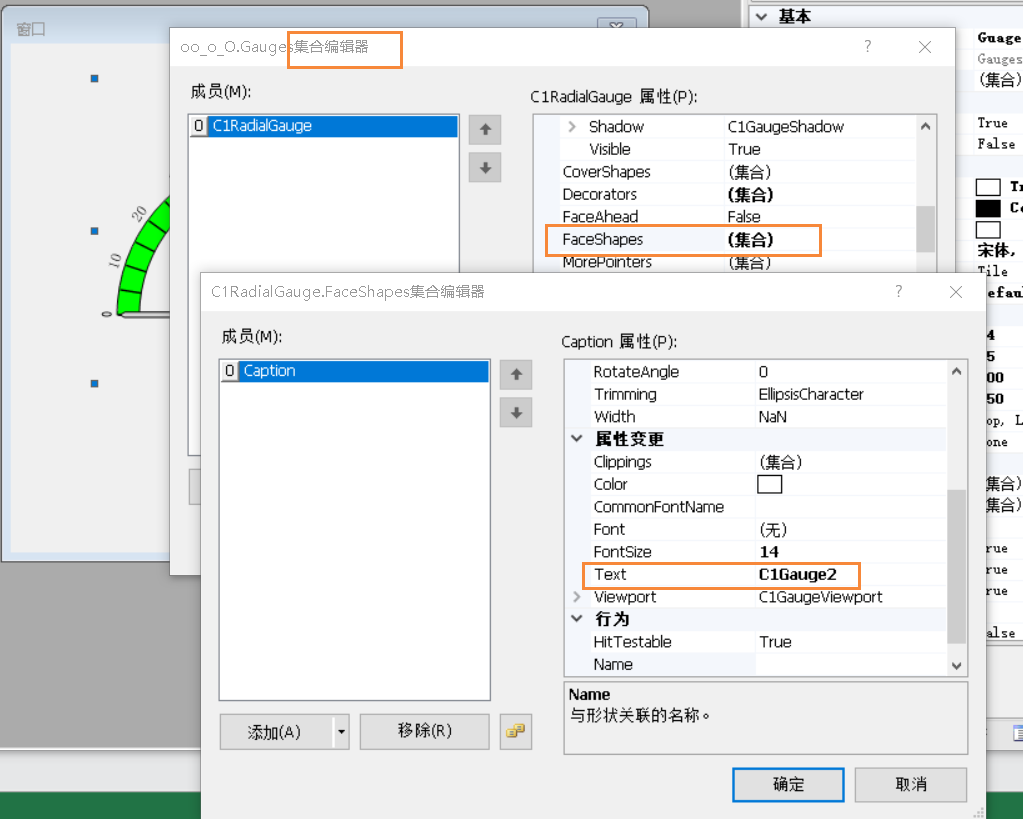This screenshot has width=1023, height=819.
Task: Move C1RadialGauge member down in Gauges editor
Action: 485,168
